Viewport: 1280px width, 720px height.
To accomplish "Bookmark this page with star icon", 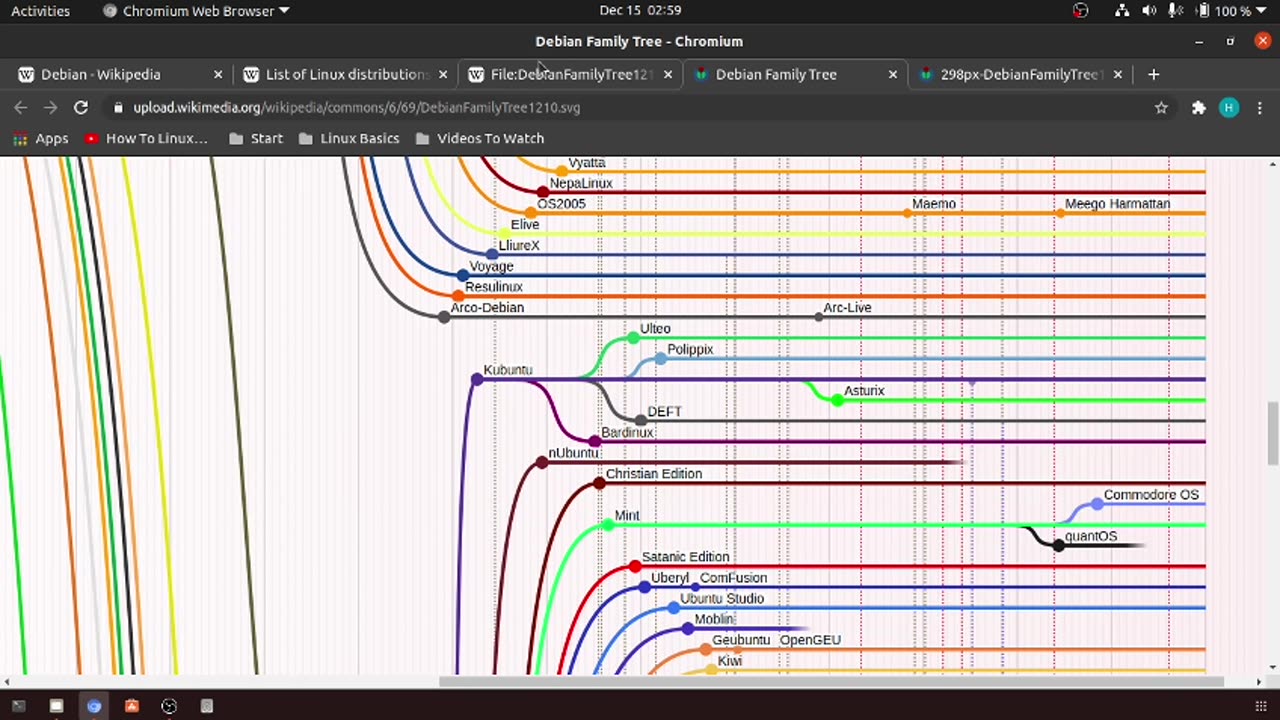I will tap(1161, 107).
